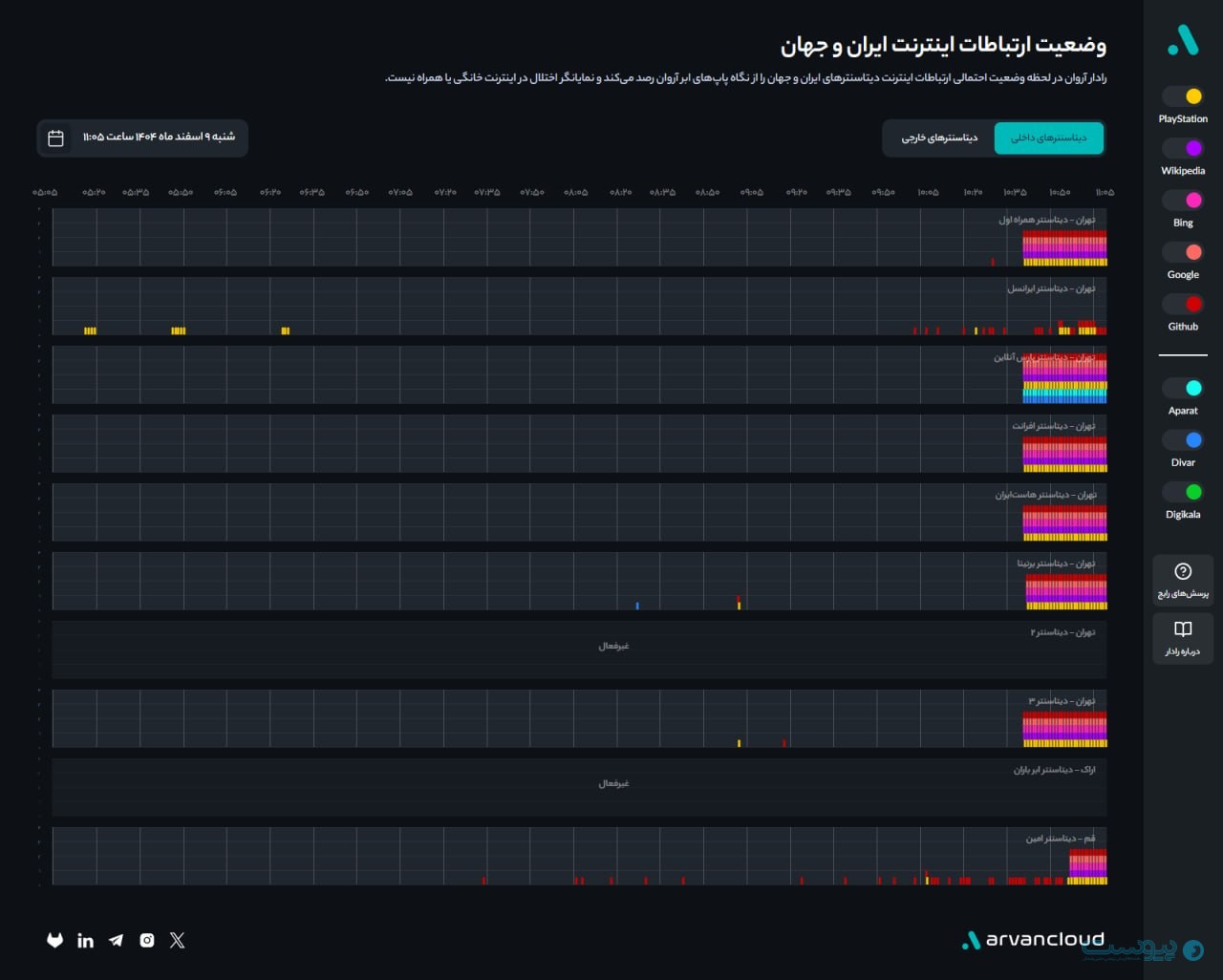This screenshot has width=1223, height=980.
Task: Toggle the Github red switch
Action: [1183, 304]
